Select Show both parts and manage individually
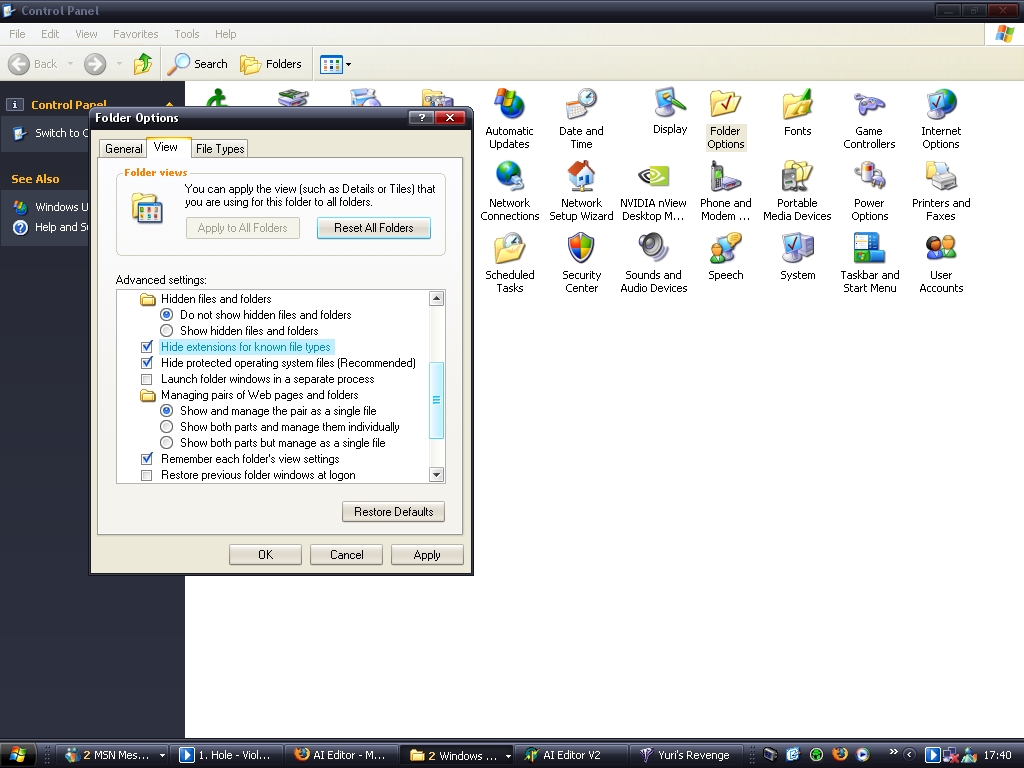This screenshot has height=768, width=1024. click(167, 427)
